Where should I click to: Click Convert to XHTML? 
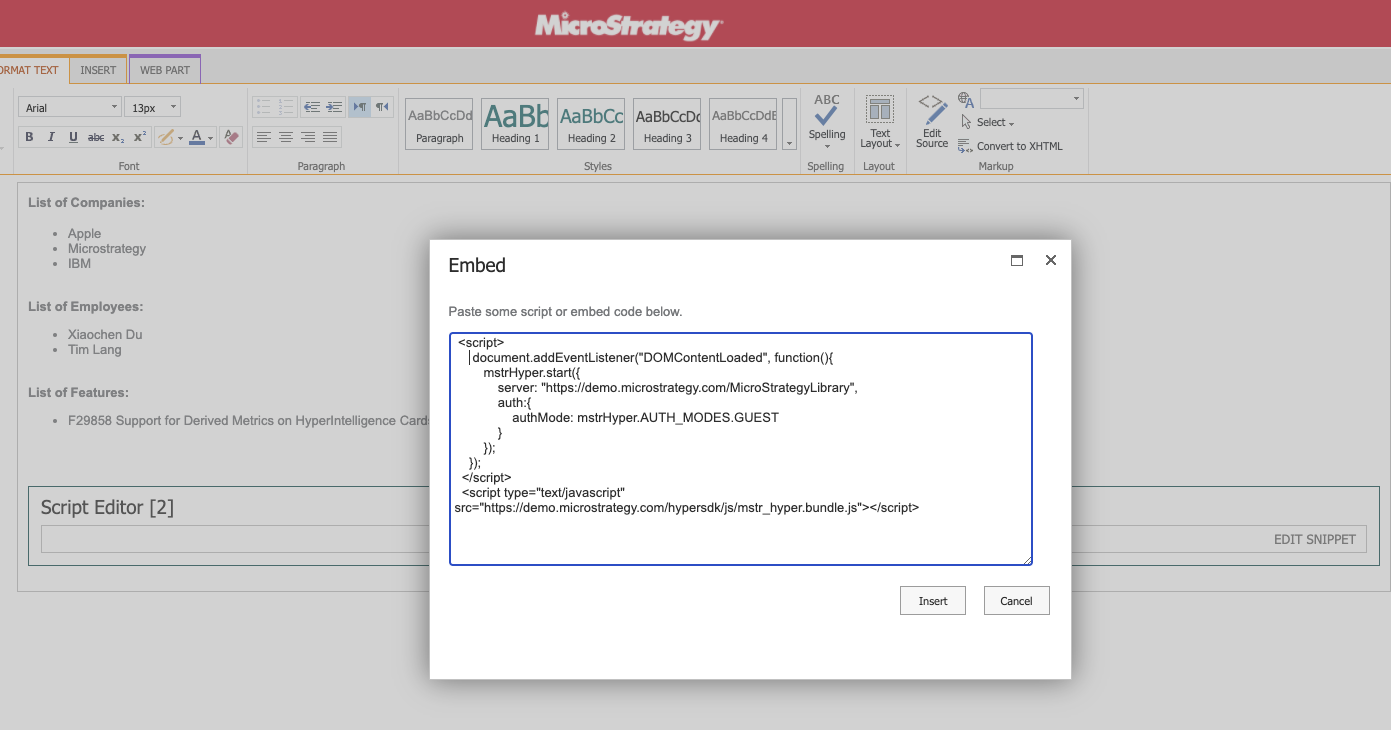click(x=1010, y=146)
